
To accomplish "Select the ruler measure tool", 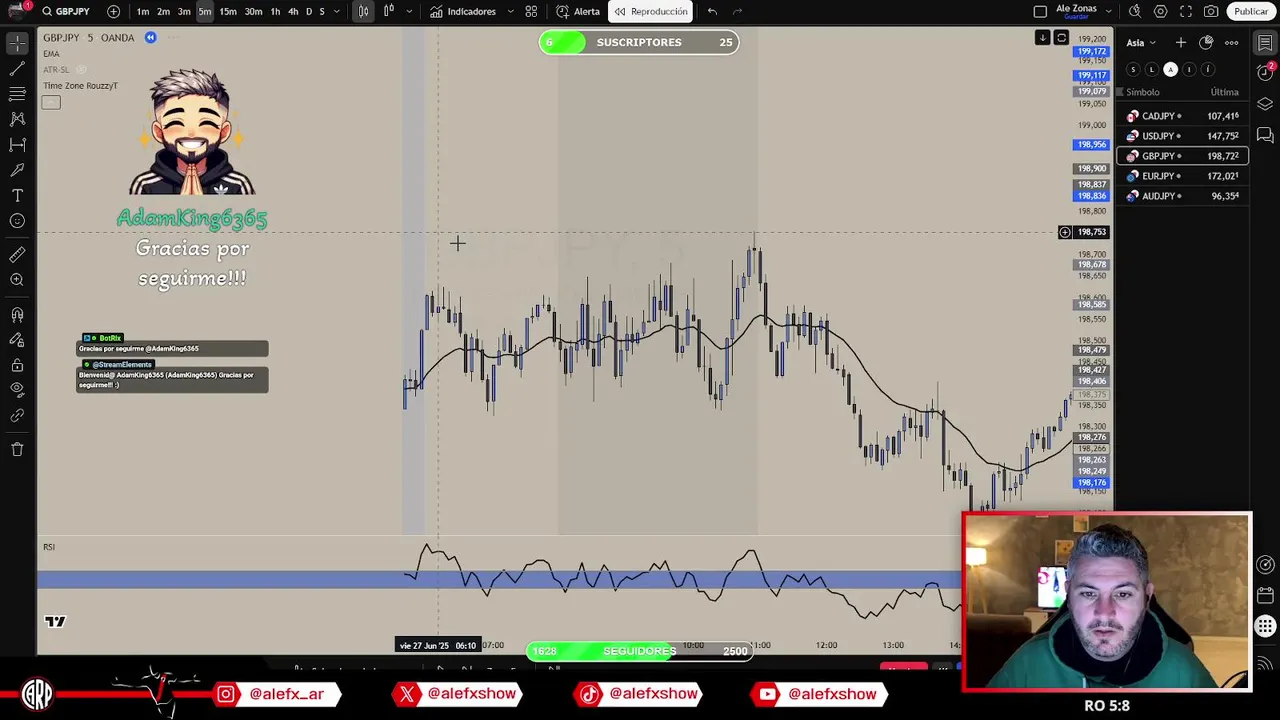I will tap(17, 255).
